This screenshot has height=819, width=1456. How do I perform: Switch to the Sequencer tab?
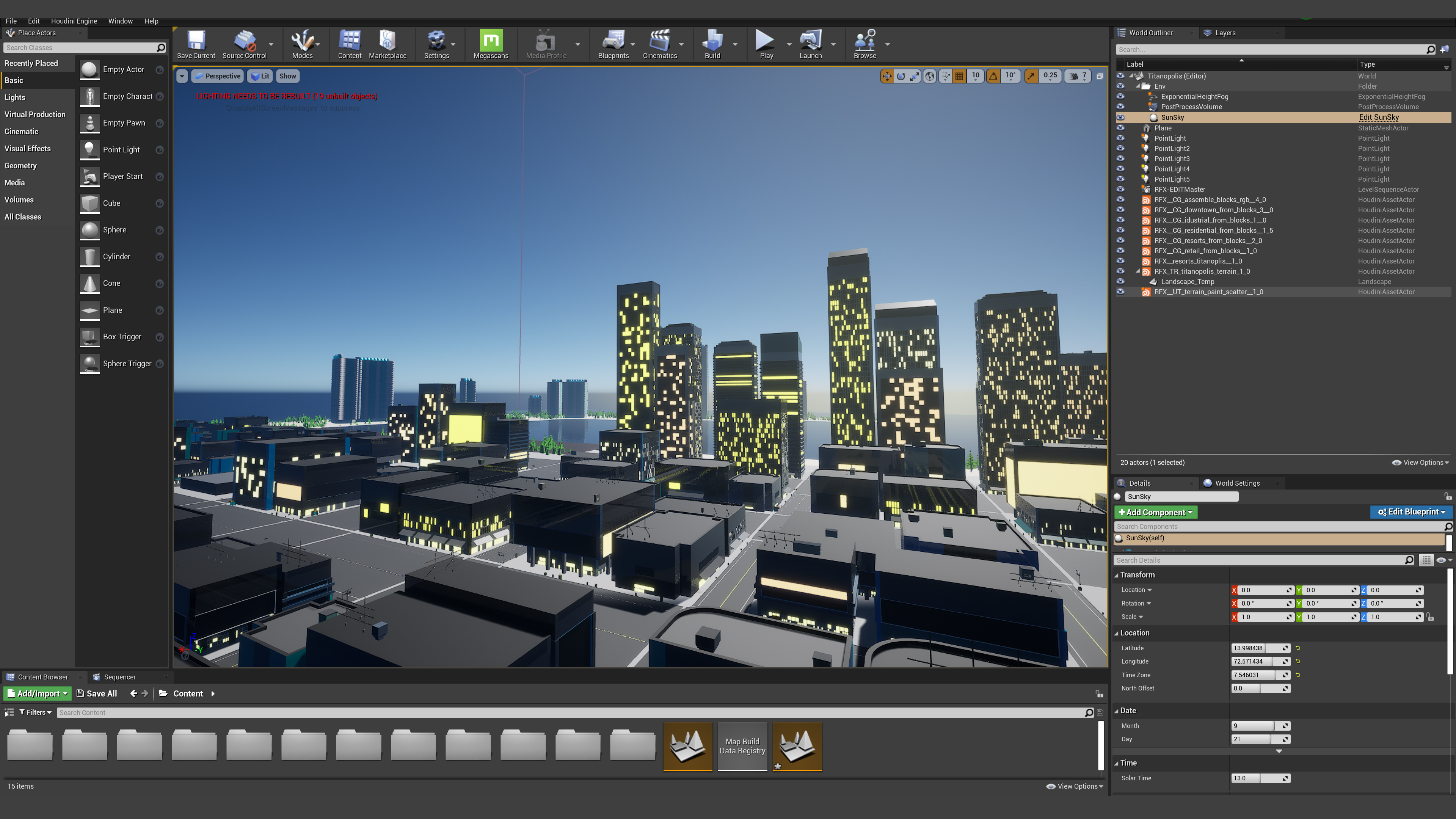(x=119, y=677)
